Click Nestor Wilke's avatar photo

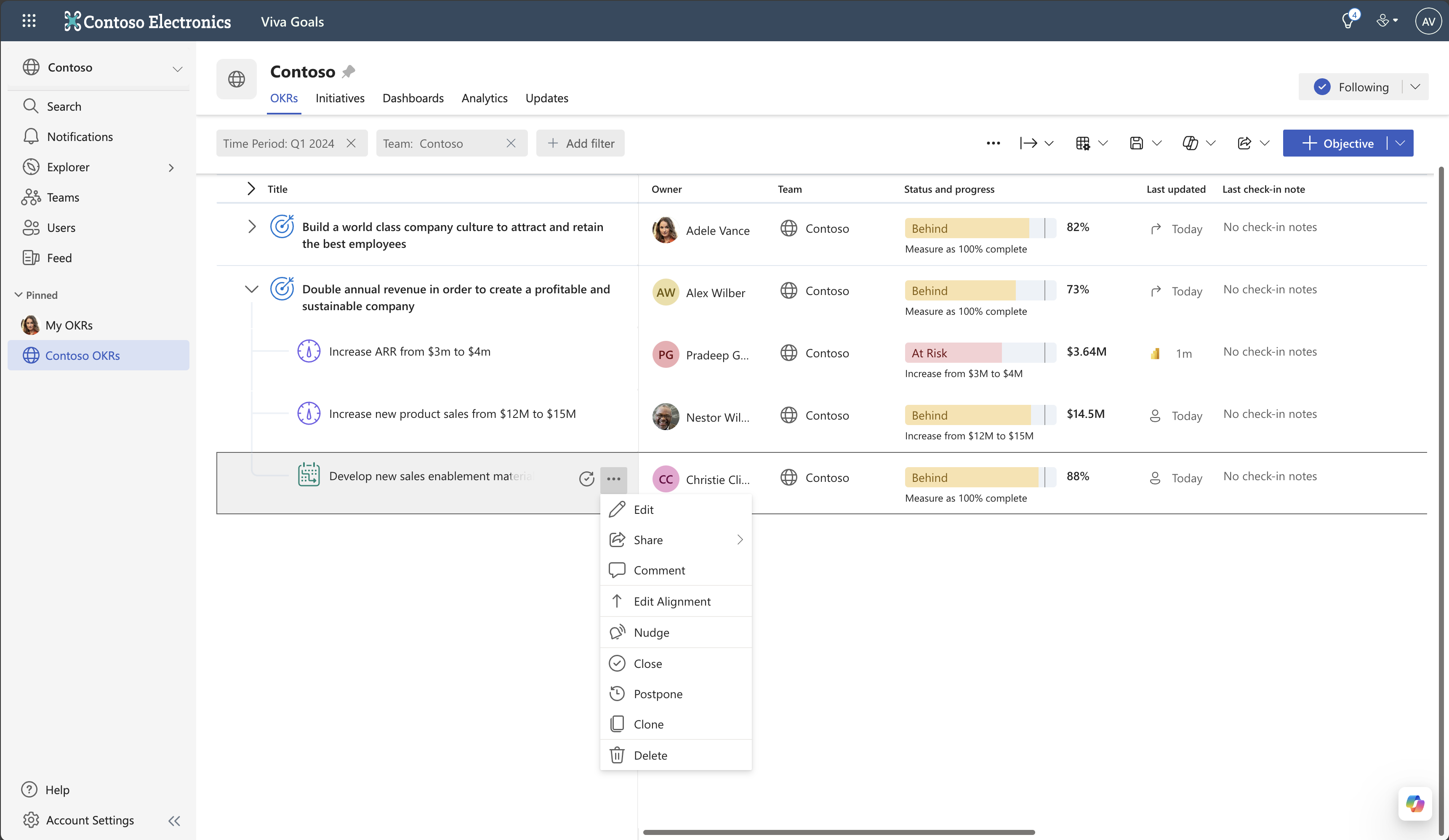[665, 417]
